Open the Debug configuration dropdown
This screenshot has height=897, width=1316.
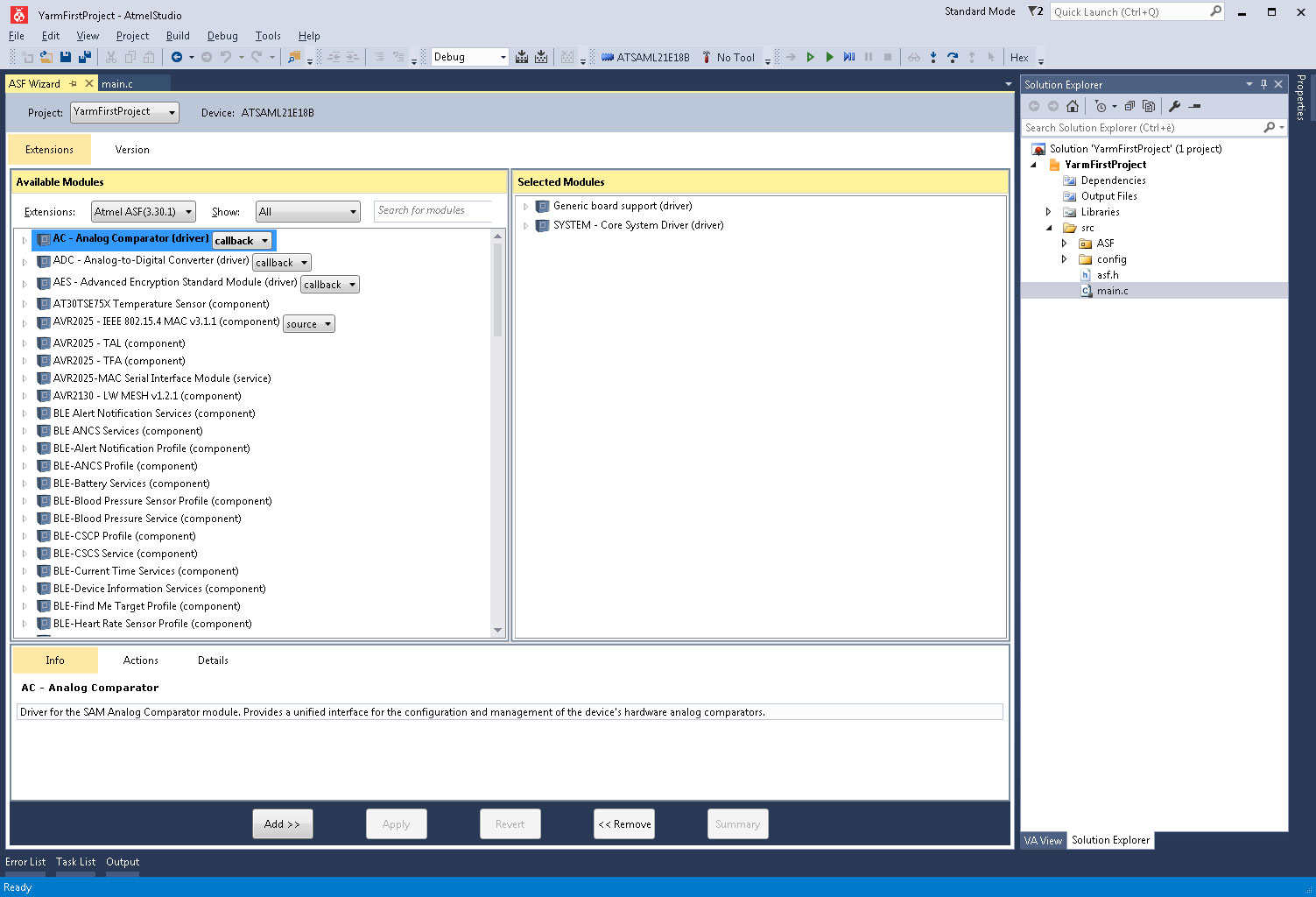469,57
